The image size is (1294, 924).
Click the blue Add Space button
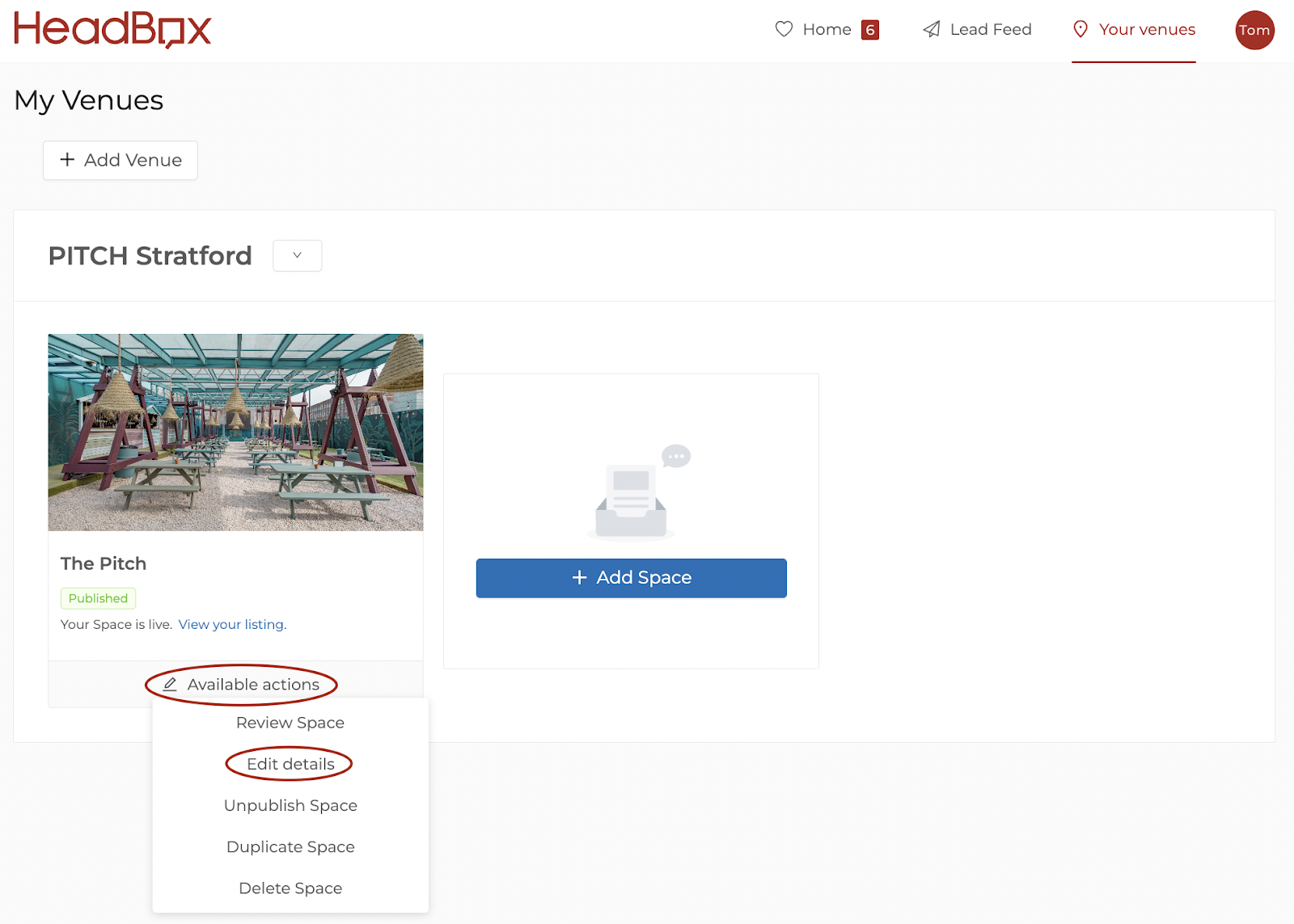(x=632, y=578)
